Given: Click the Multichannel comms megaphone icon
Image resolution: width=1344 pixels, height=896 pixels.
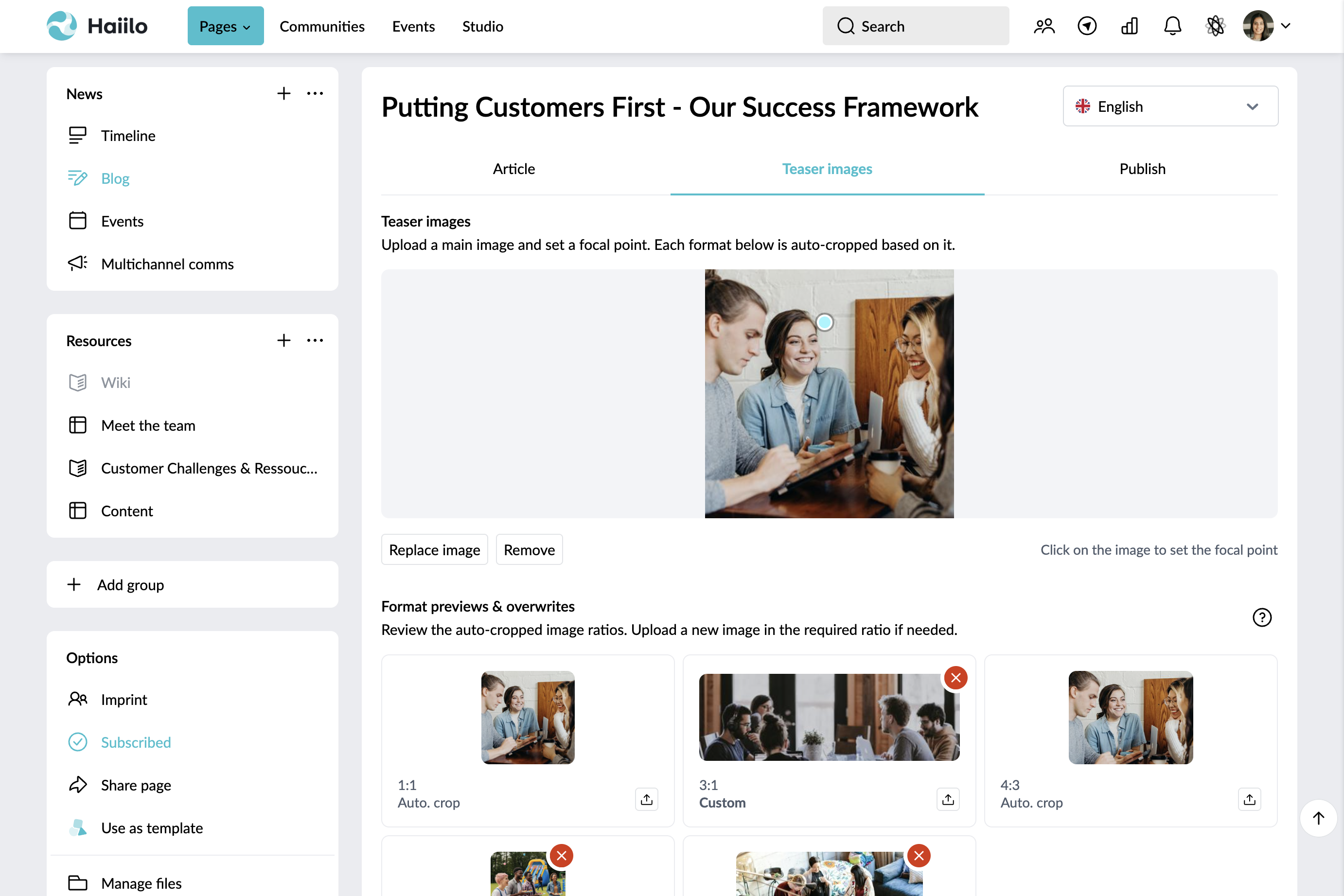Looking at the screenshot, I should coord(78,264).
